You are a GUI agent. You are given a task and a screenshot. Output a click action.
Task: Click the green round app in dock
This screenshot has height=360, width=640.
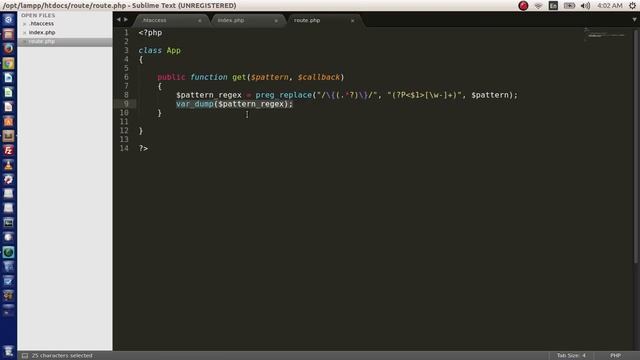(x=8, y=252)
